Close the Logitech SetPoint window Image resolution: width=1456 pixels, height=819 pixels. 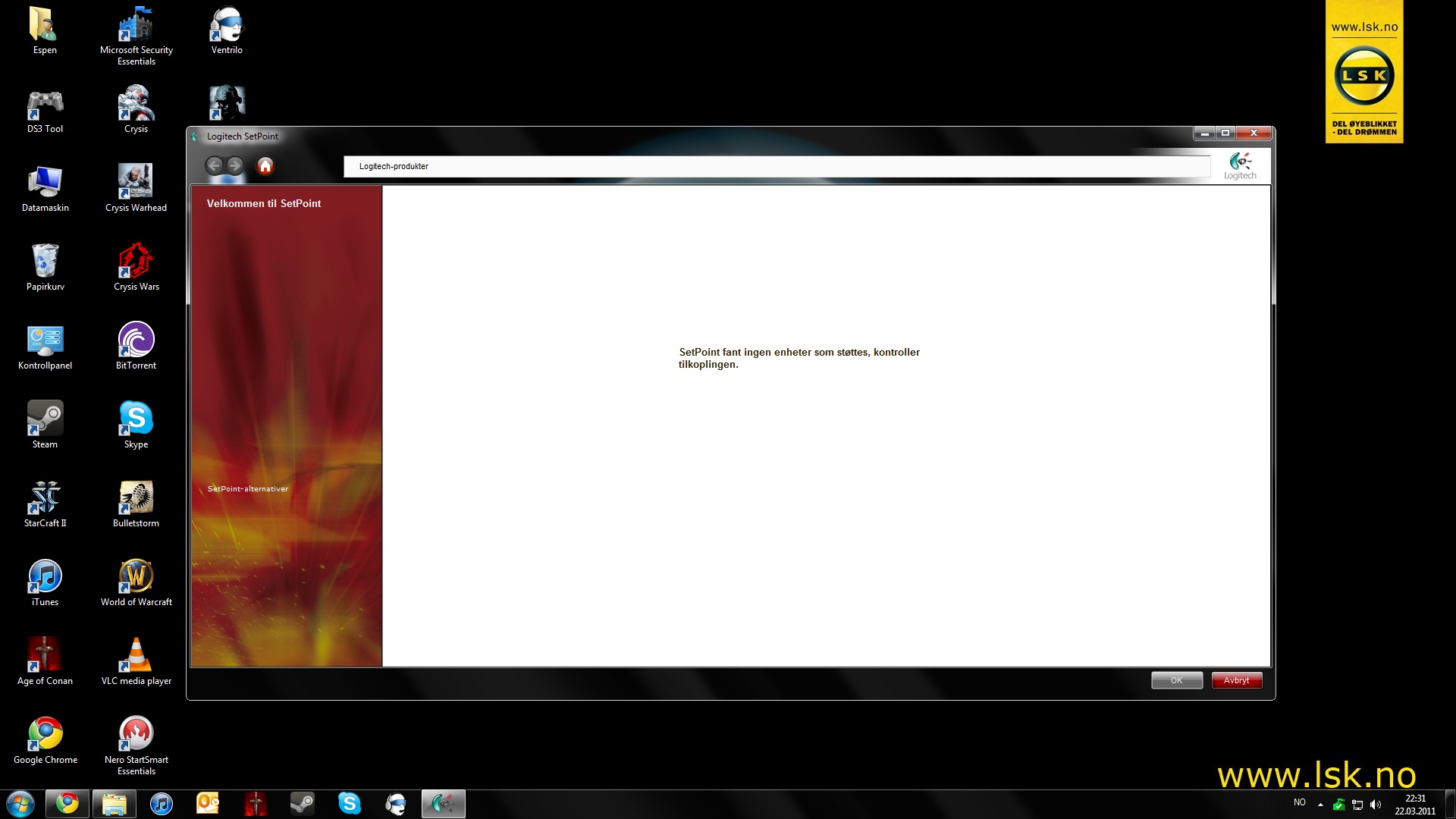click(1254, 133)
